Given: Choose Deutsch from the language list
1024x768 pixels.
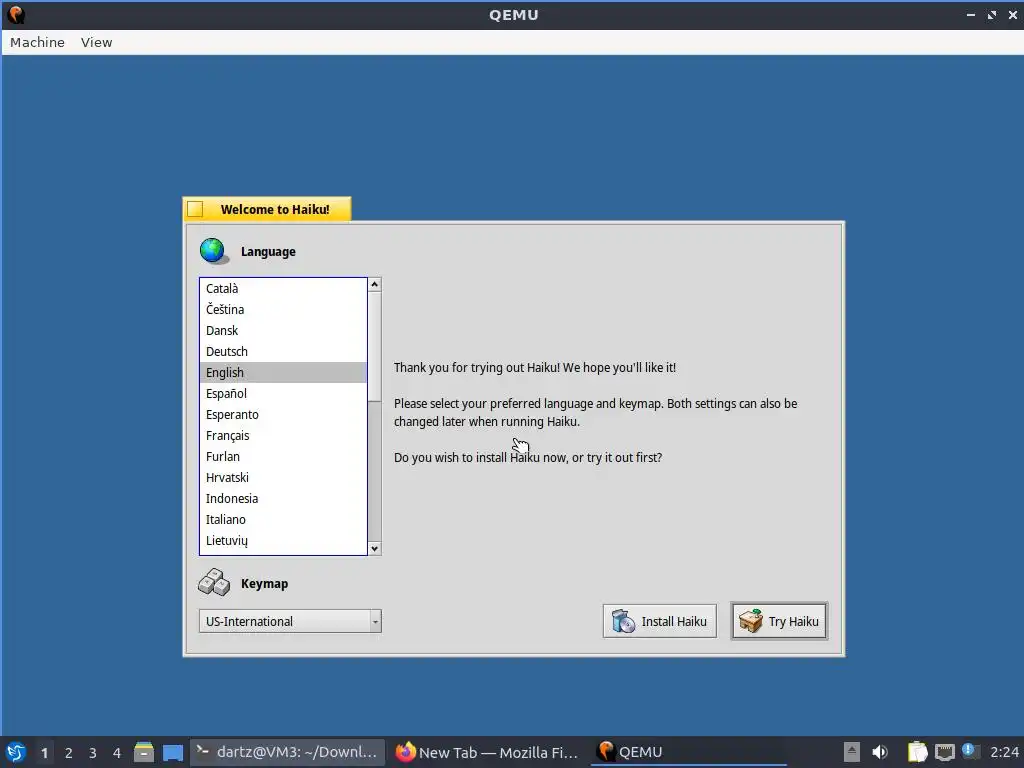Looking at the screenshot, I should click(x=283, y=351).
